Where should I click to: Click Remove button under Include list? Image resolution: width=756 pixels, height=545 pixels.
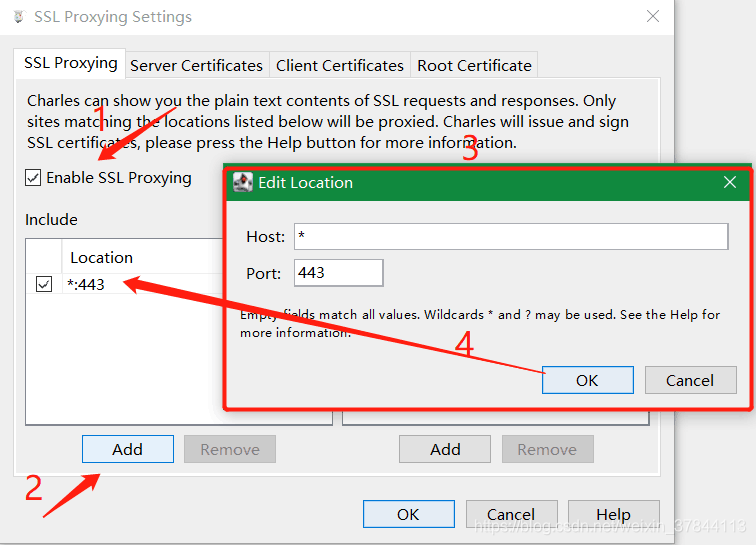230,449
